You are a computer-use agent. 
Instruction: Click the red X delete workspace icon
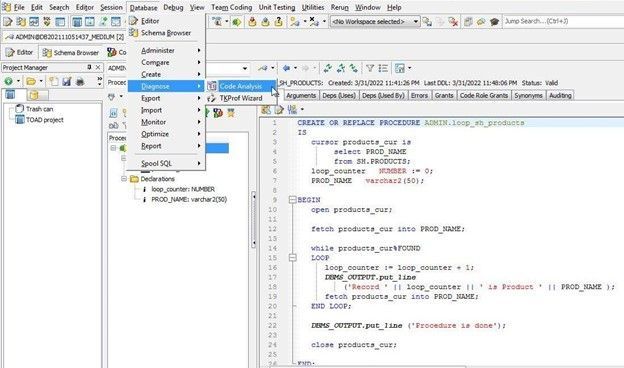453,21
